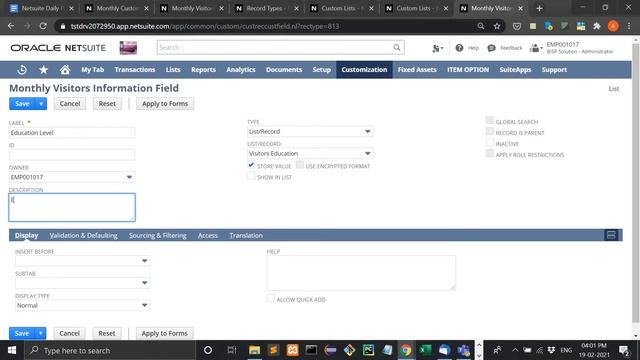Open Chrome profile avatar
This screenshot has width=640, height=360.
613,26
